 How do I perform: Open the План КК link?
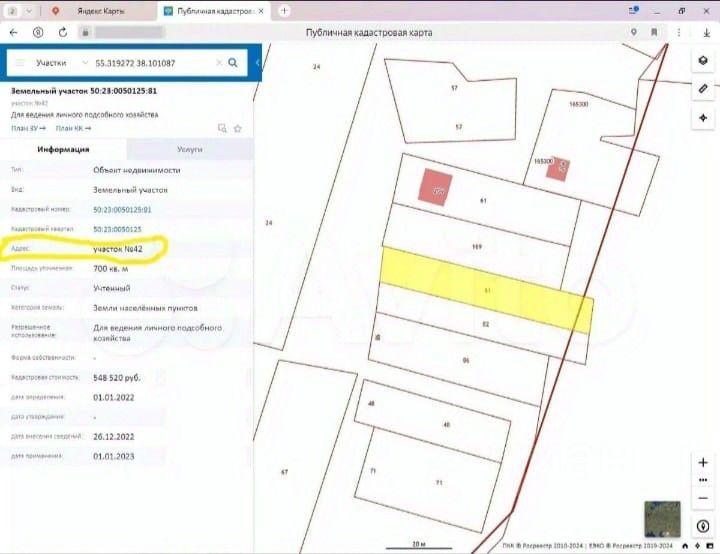[73, 128]
